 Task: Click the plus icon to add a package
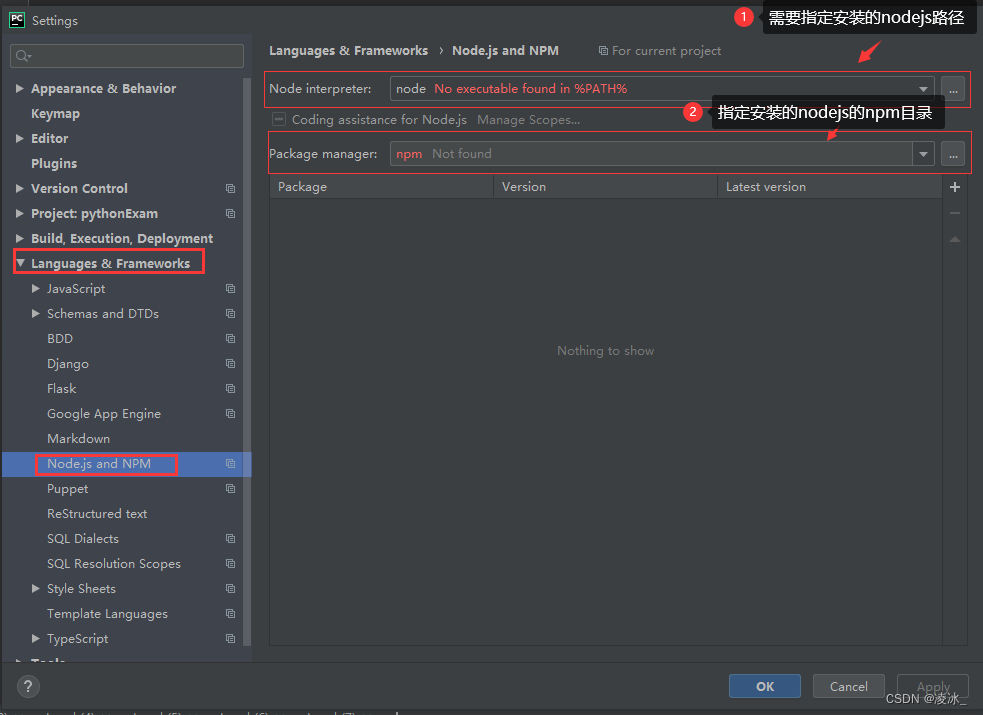955,187
